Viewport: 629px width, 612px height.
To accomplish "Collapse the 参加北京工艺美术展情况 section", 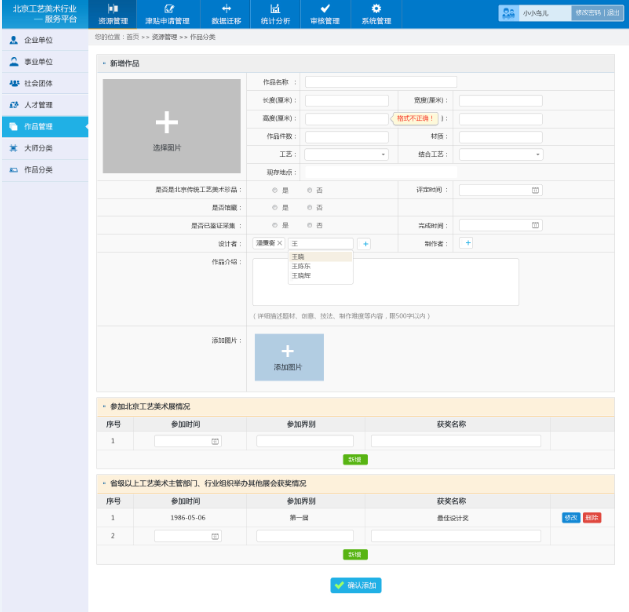I will (104, 407).
